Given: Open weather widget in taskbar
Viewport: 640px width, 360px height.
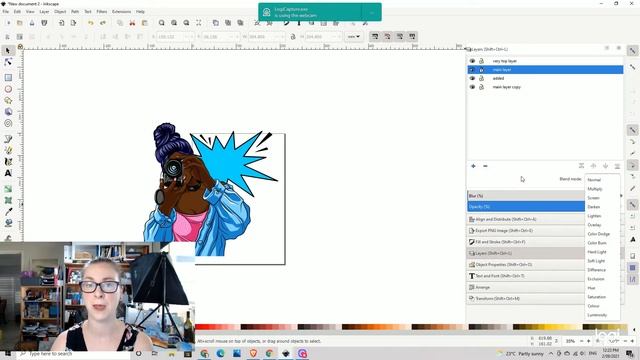Looking at the screenshot, I should click(520, 353).
